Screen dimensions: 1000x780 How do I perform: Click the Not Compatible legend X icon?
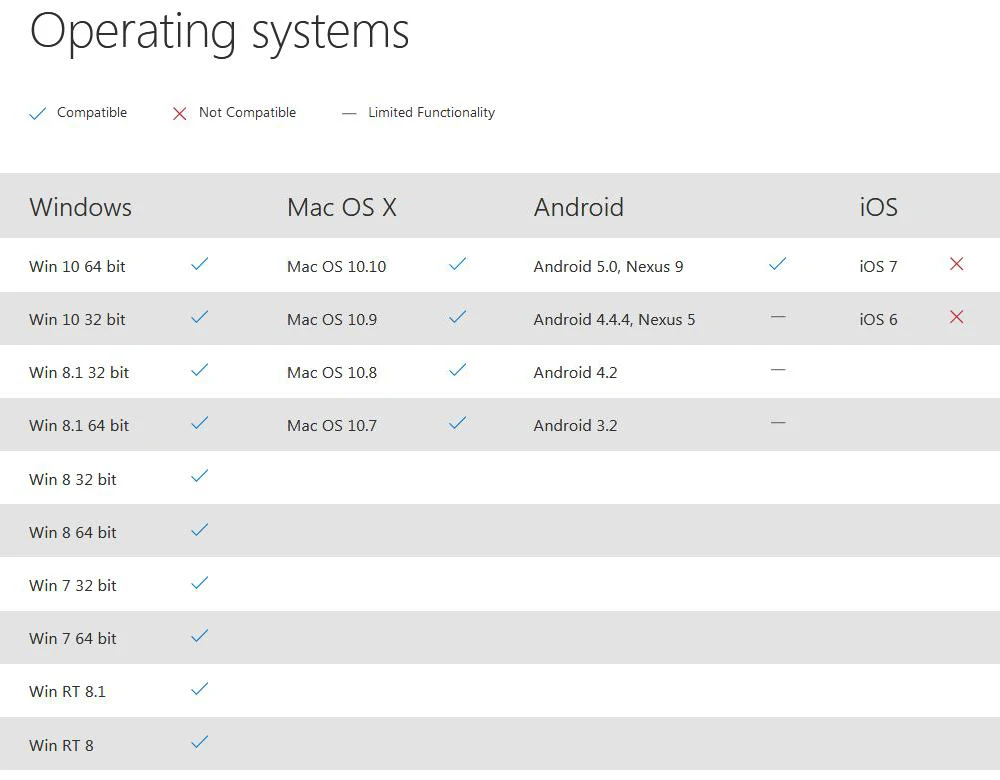click(x=180, y=114)
